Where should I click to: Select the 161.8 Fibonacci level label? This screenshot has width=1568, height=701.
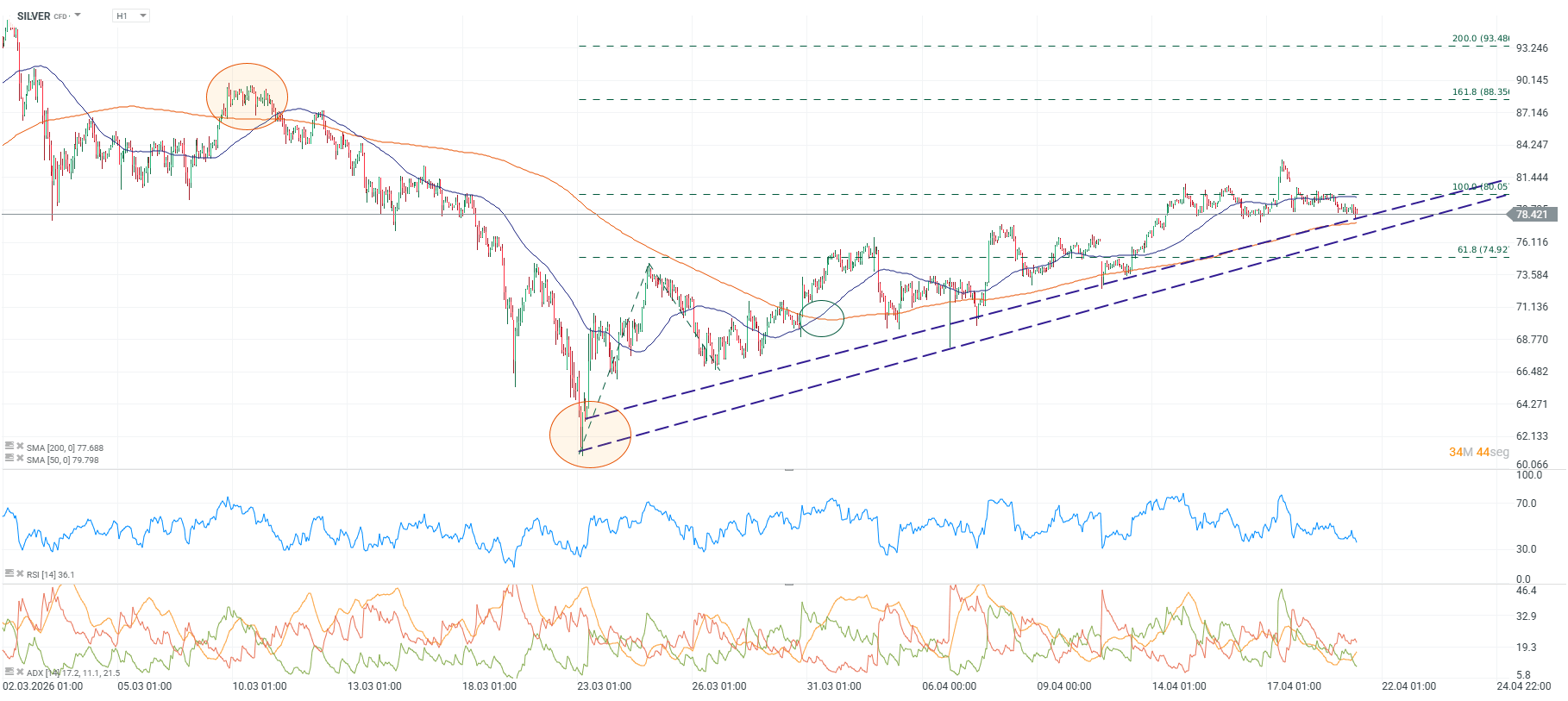(1479, 92)
